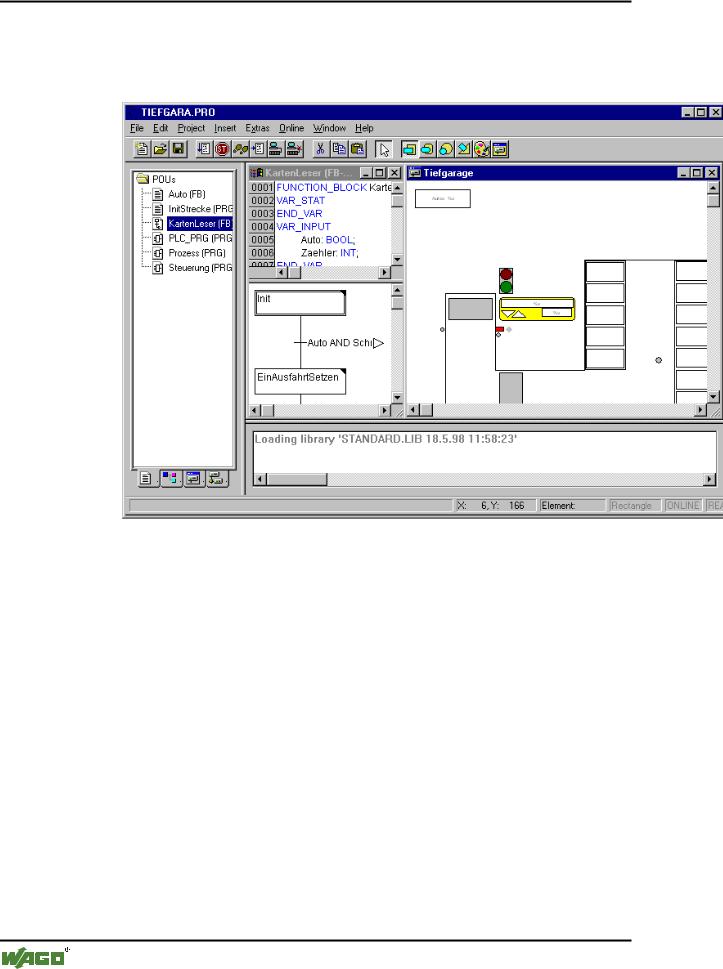The width and height of the screenshot is (723, 969).
Task: Click the Bitmap palette tool icon
Action: point(481,149)
